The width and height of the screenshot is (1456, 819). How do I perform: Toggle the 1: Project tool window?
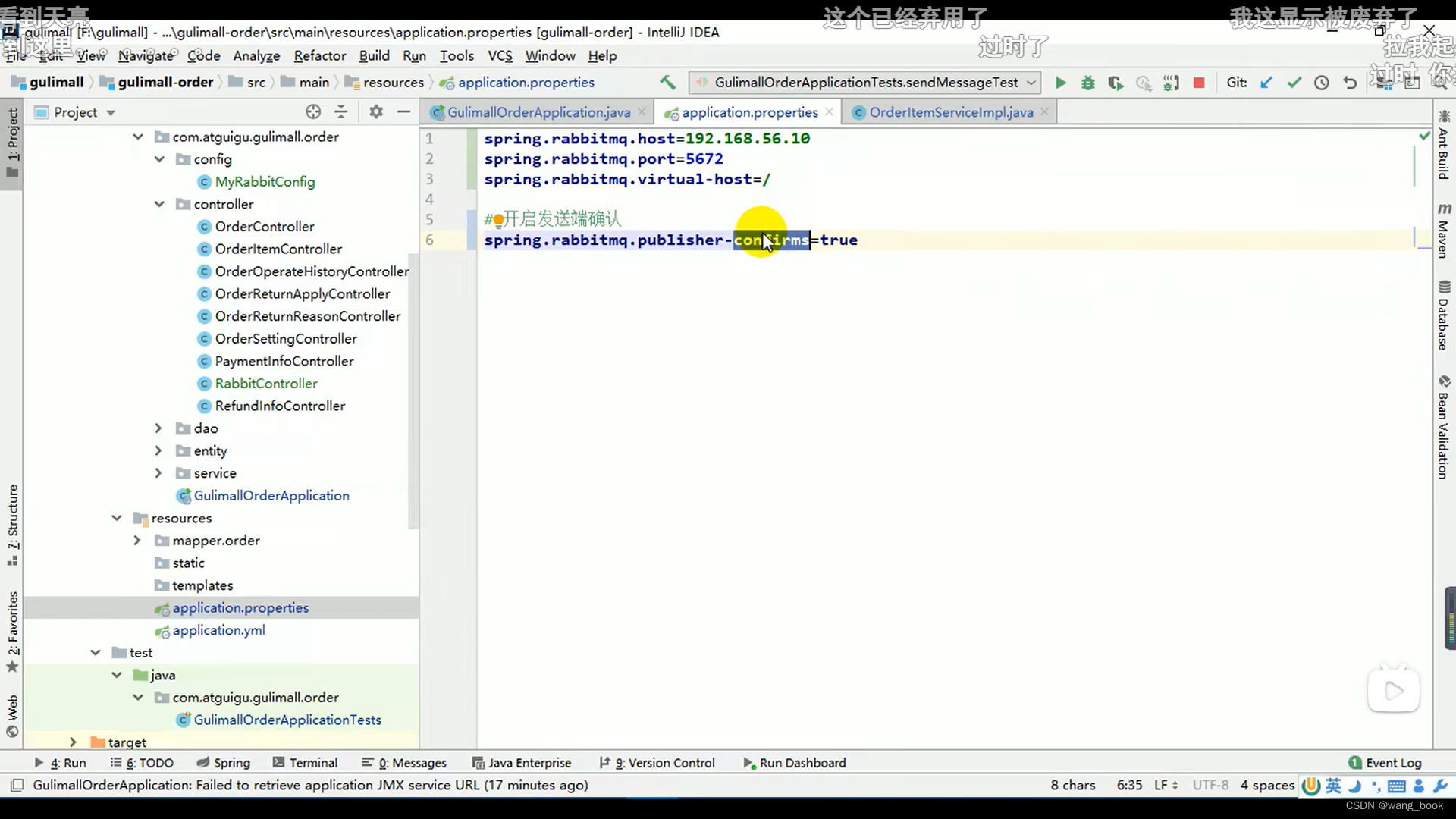coord(12,142)
